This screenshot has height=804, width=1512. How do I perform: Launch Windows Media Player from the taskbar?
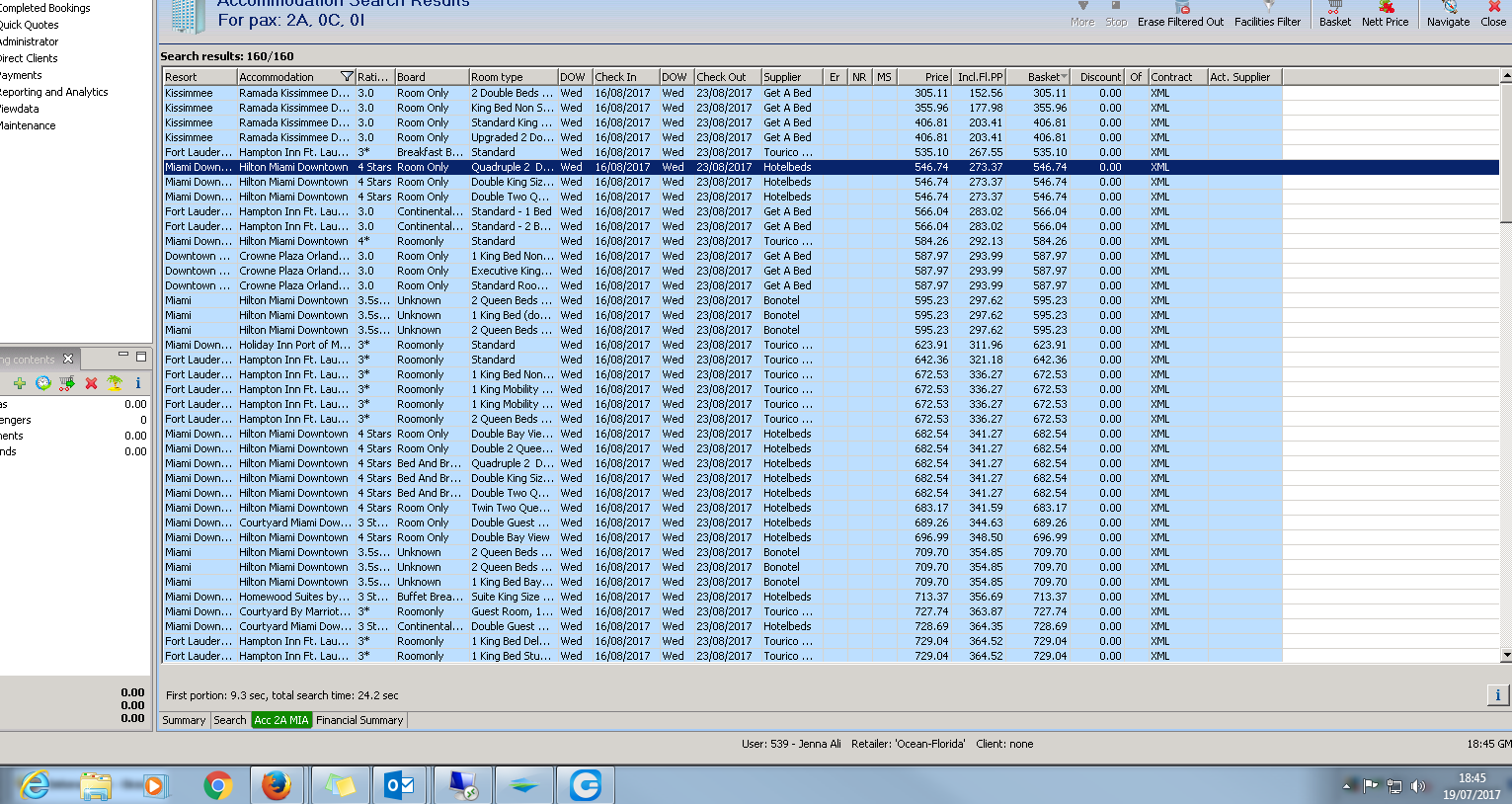click(x=154, y=786)
